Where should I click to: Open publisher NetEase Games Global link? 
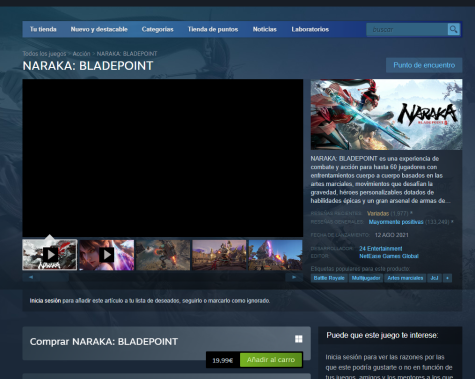tap(389, 256)
